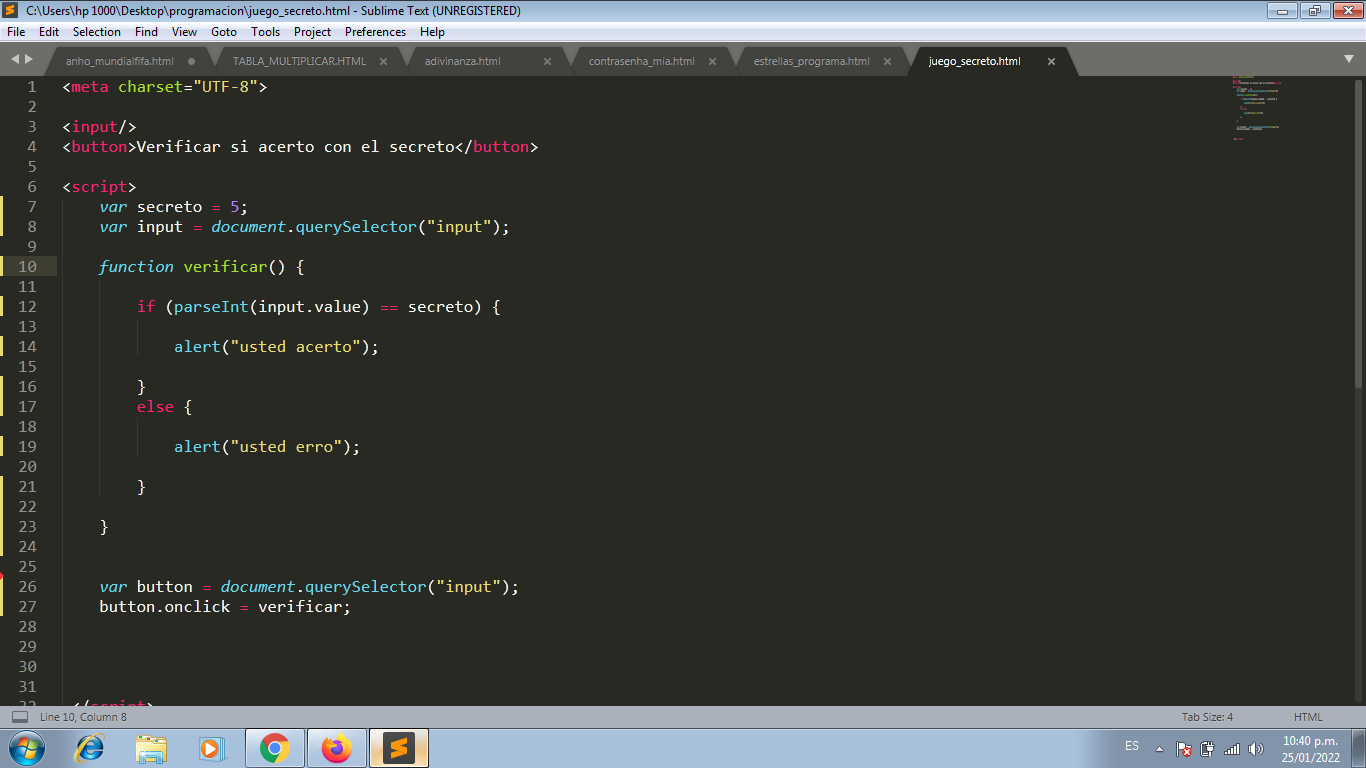The image size is (1366, 768).
Task: Click the "var button = document.querySelector" line
Action: coord(309,587)
